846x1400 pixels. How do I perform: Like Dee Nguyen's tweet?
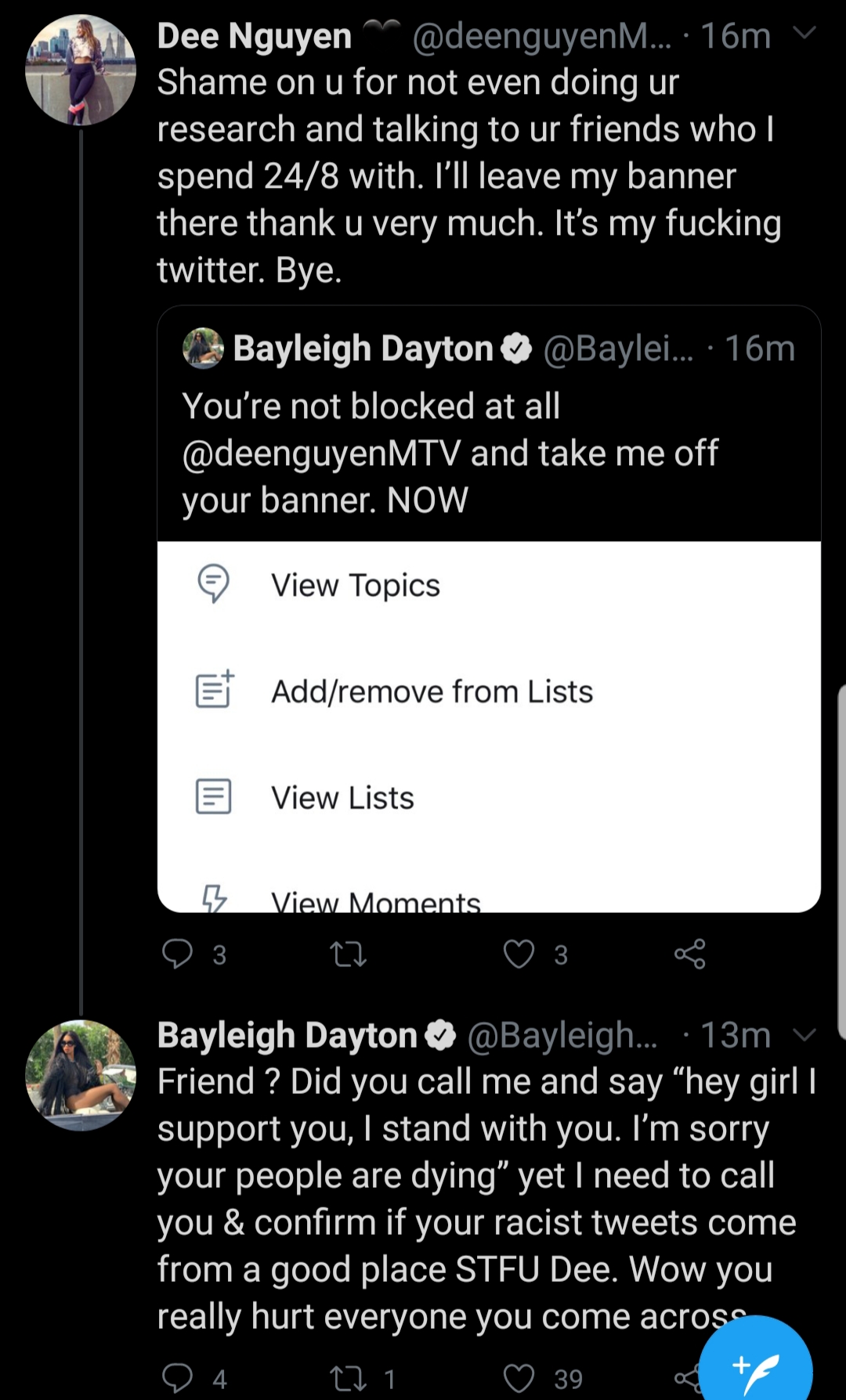click(519, 954)
